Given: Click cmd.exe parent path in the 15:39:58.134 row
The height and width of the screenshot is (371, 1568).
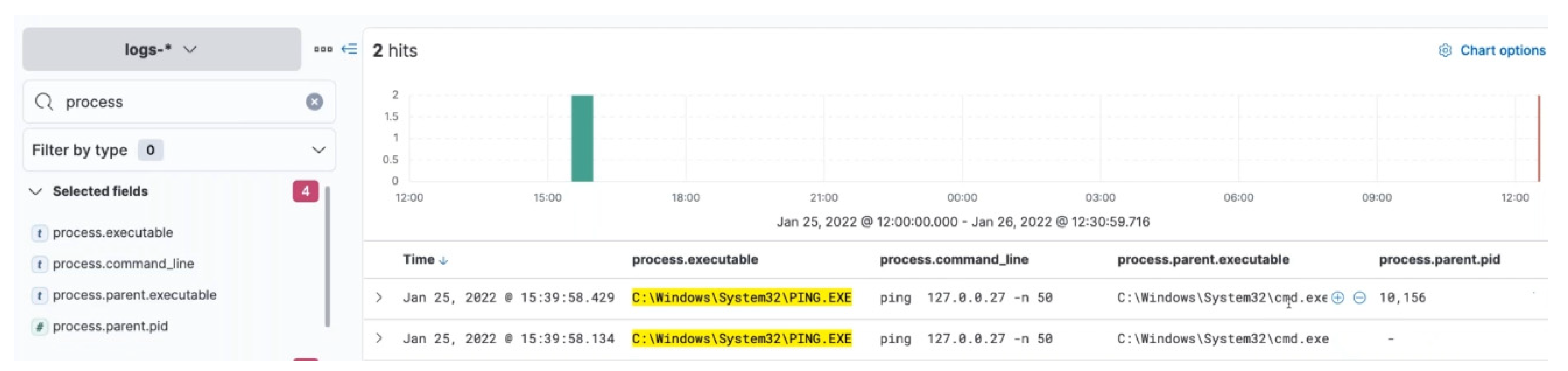Looking at the screenshot, I should tap(1222, 338).
